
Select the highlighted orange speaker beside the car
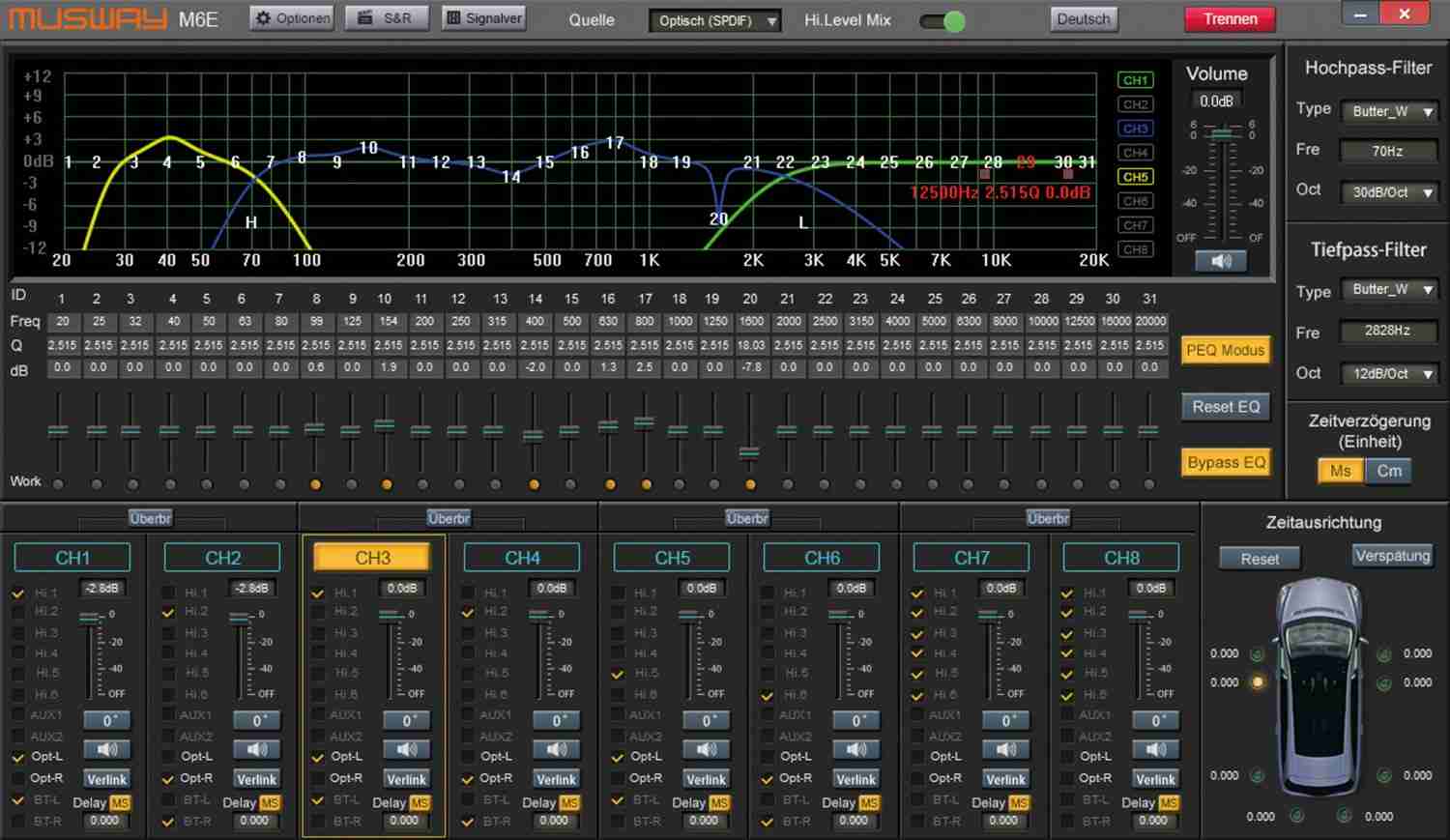click(x=1257, y=682)
